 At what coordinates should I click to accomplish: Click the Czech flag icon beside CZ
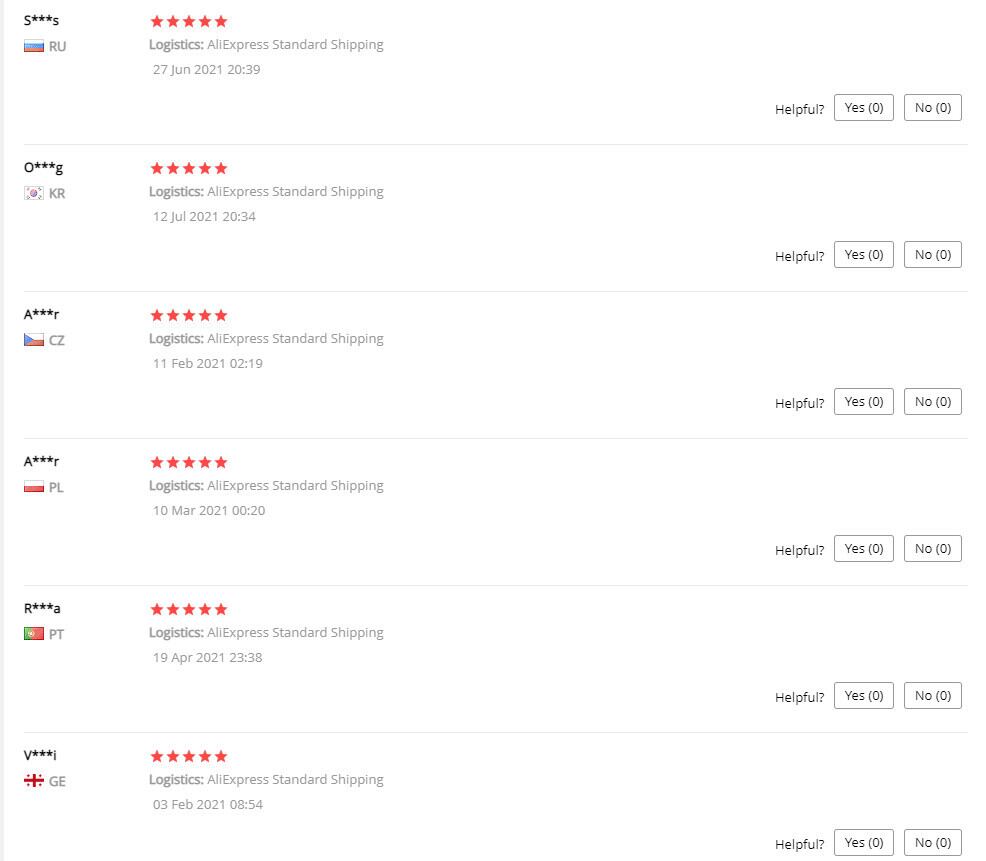(x=34, y=340)
